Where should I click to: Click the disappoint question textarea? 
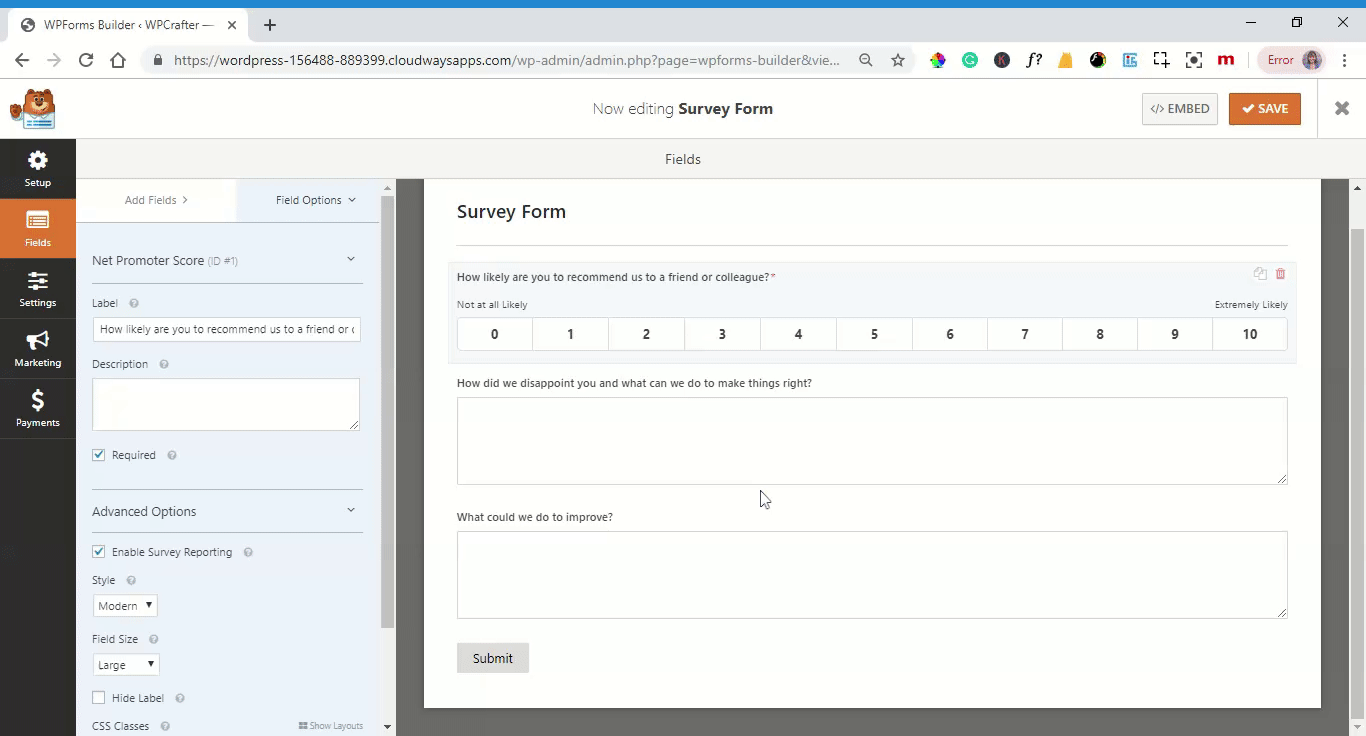[x=872, y=441]
